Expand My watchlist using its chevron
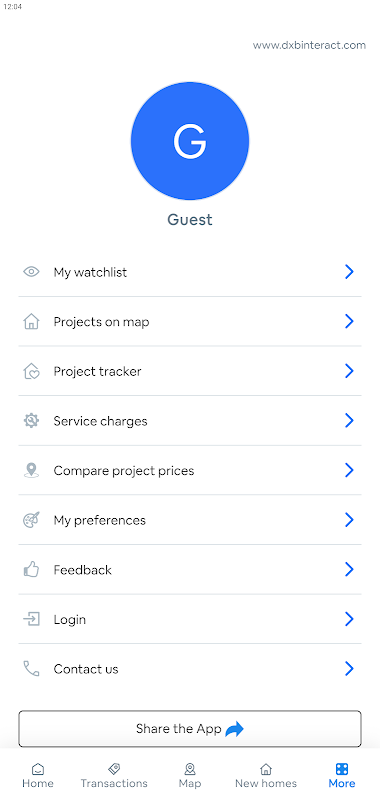 (x=349, y=272)
